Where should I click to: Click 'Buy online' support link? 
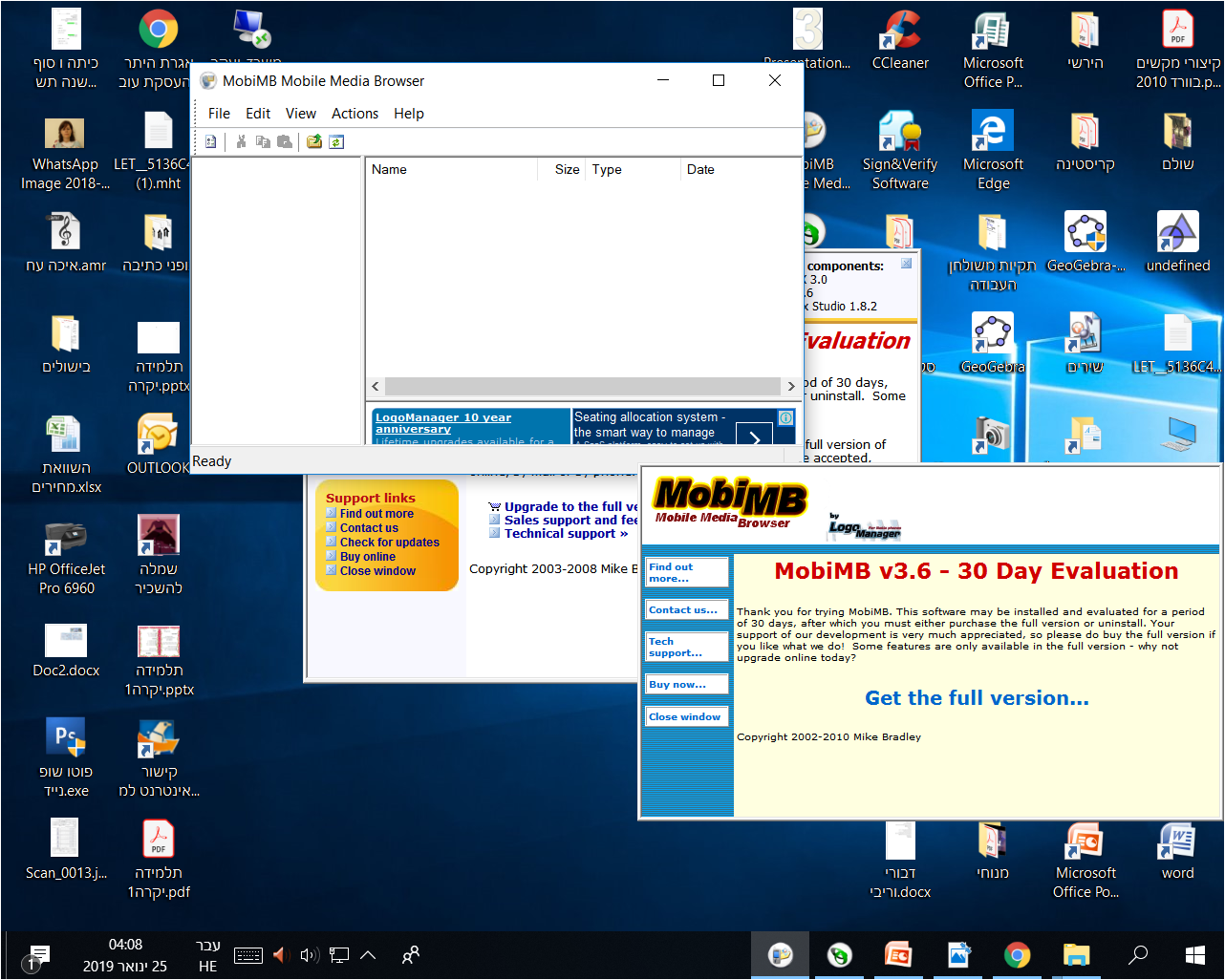click(x=368, y=557)
